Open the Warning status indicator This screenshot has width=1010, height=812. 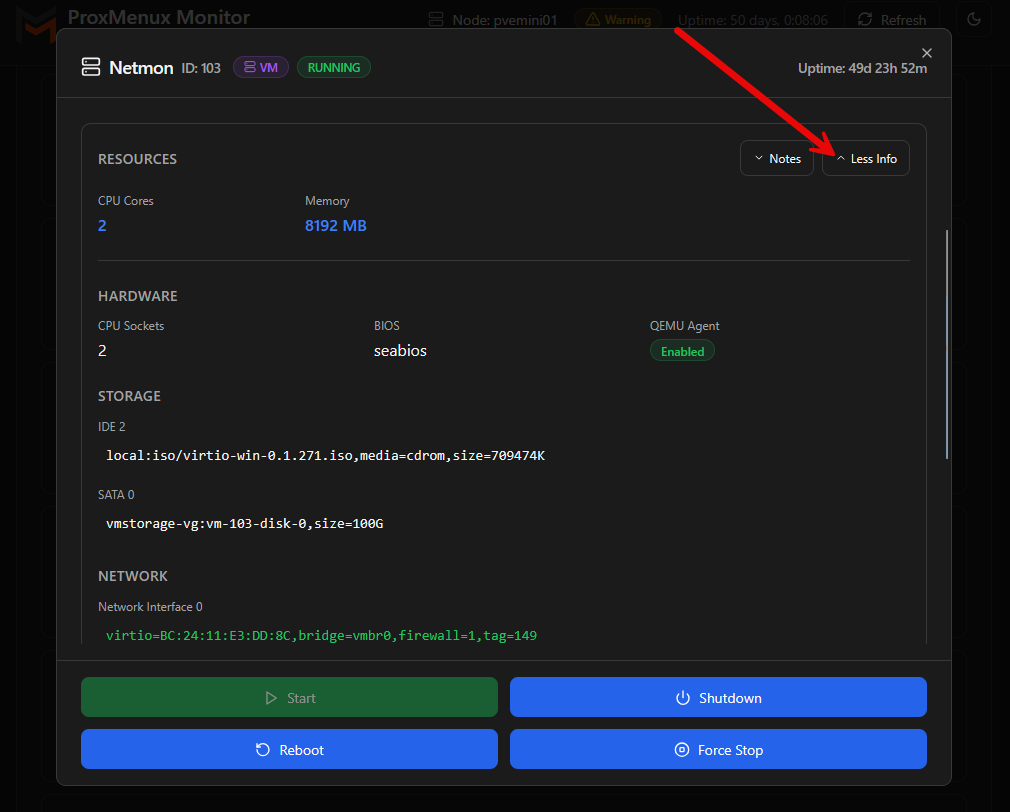(617, 19)
